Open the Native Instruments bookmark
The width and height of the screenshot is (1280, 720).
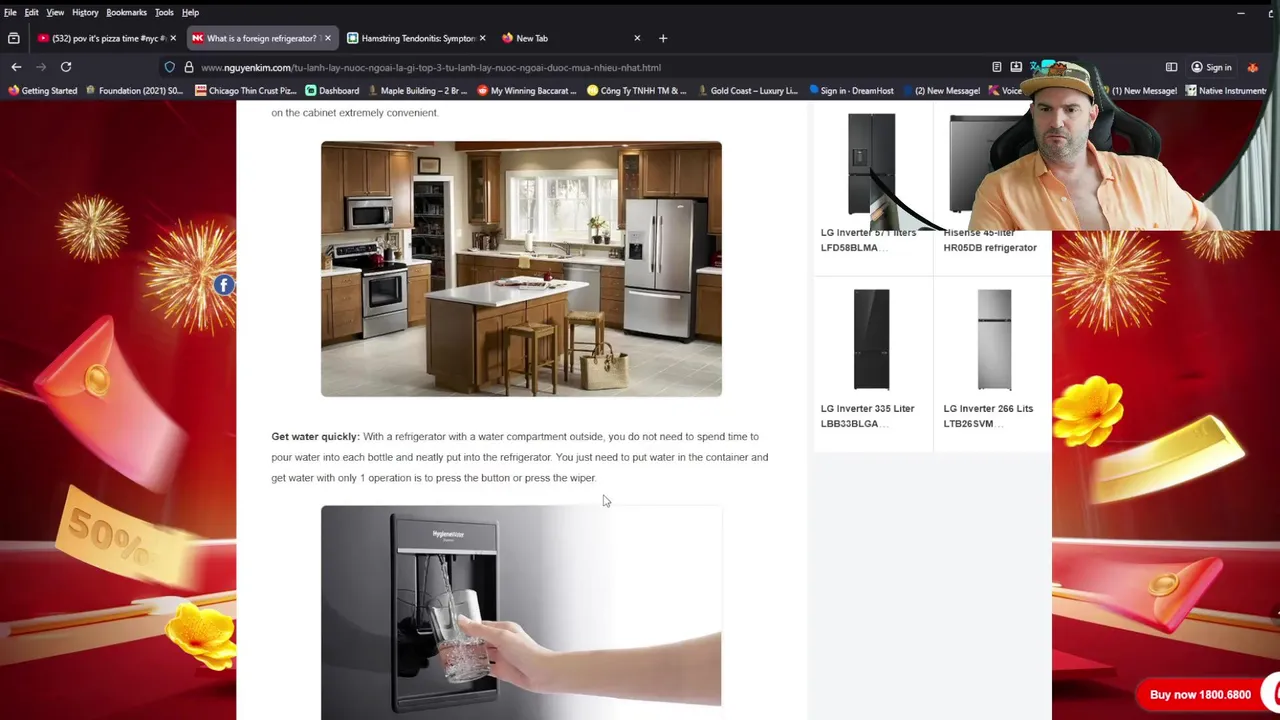pos(1226,90)
